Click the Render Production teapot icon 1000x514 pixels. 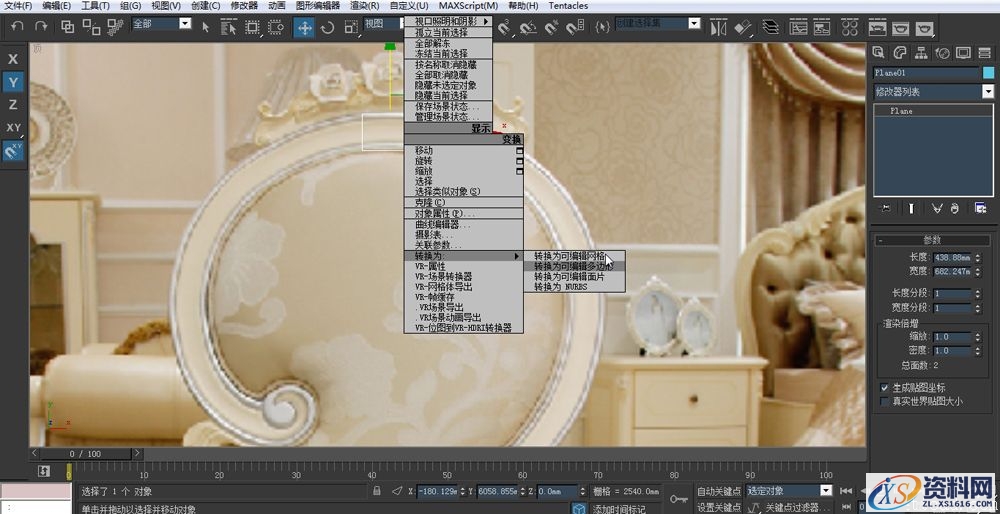924,27
